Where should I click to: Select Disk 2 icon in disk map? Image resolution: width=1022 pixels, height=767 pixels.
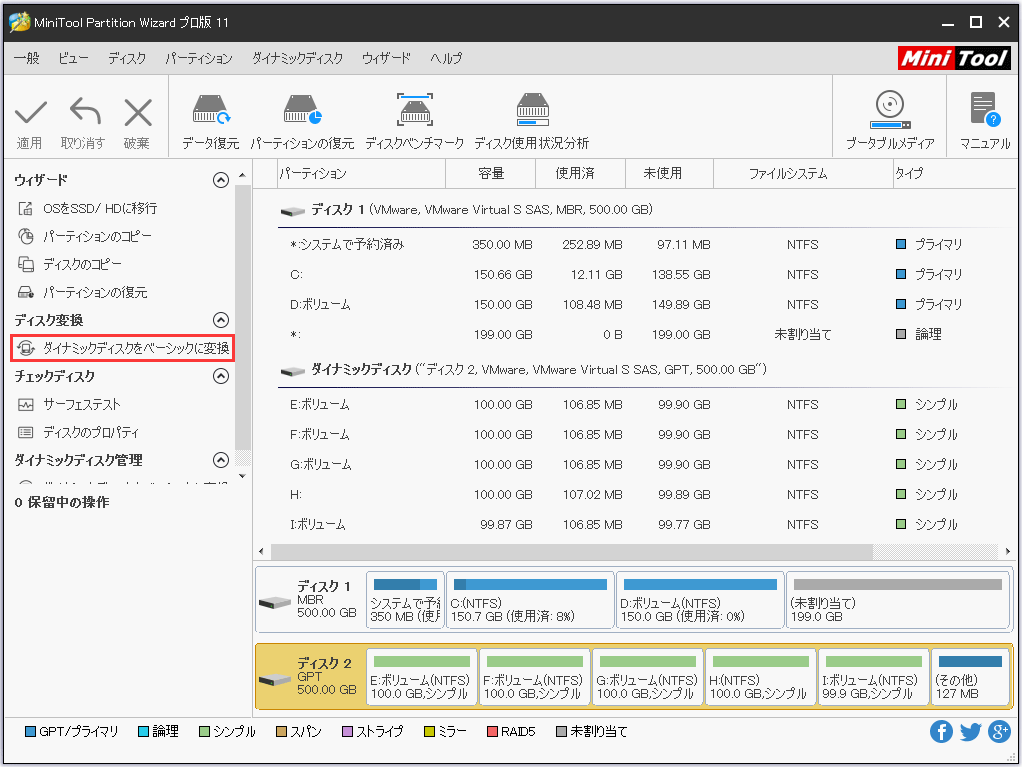274,680
